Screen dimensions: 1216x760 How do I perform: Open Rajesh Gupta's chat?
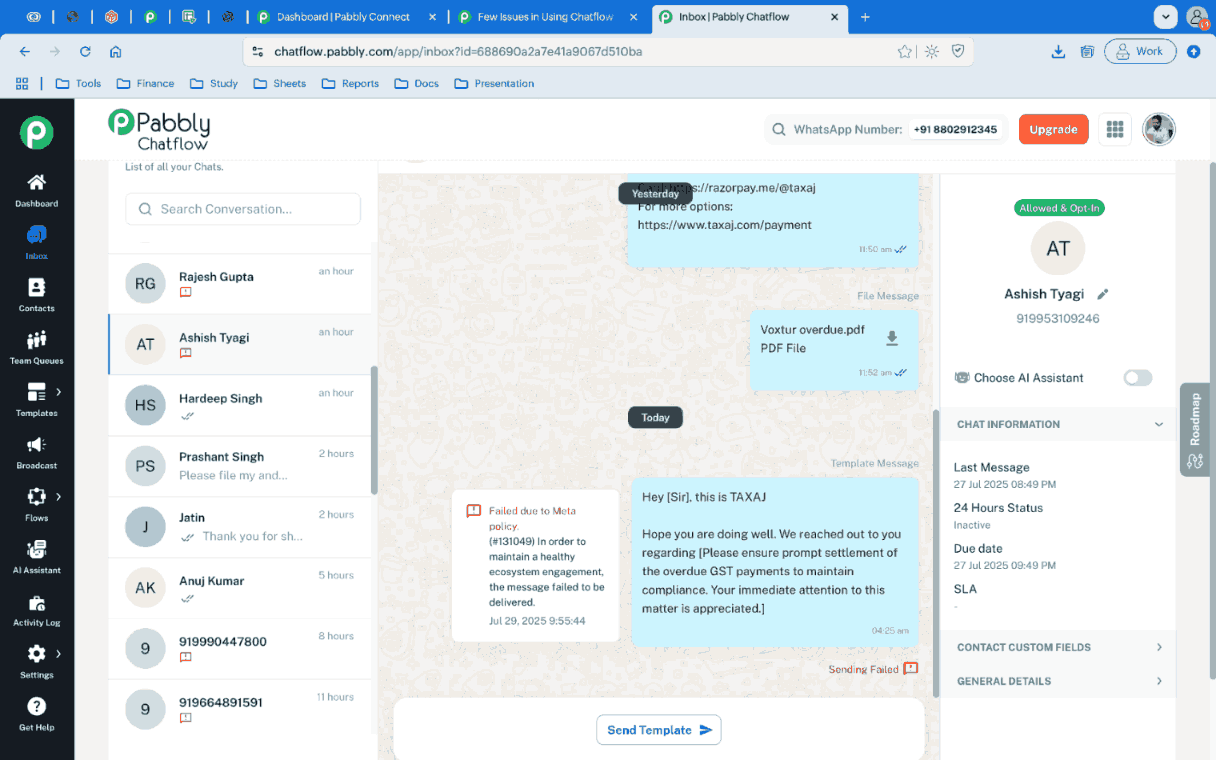(240, 284)
